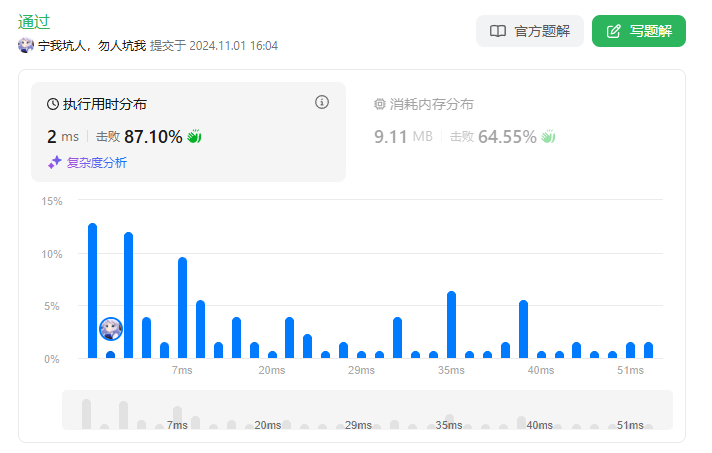
Task: Click the submitter's avatar beside the username
Action: point(26,46)
